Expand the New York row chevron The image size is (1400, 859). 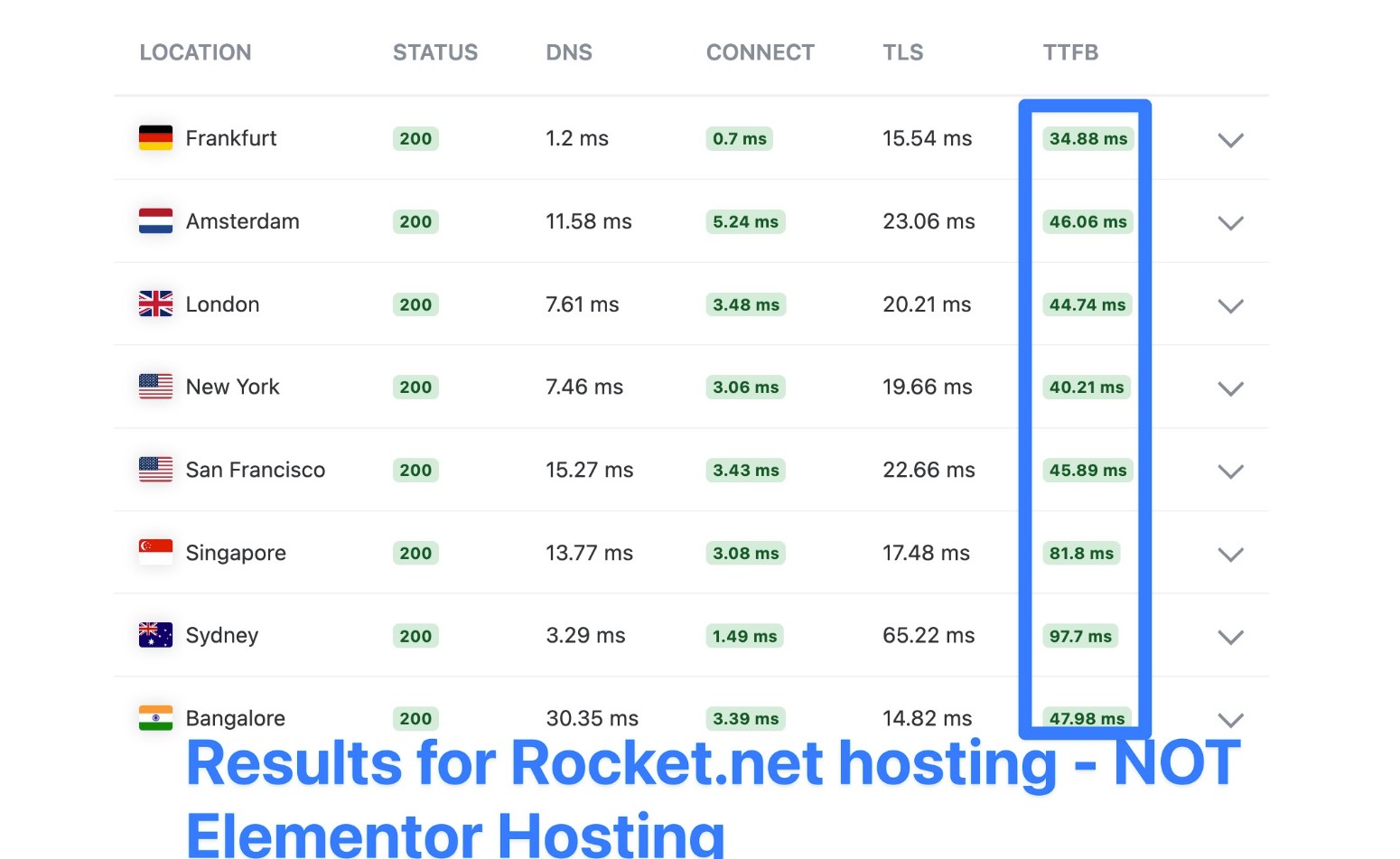[1230, 388]
